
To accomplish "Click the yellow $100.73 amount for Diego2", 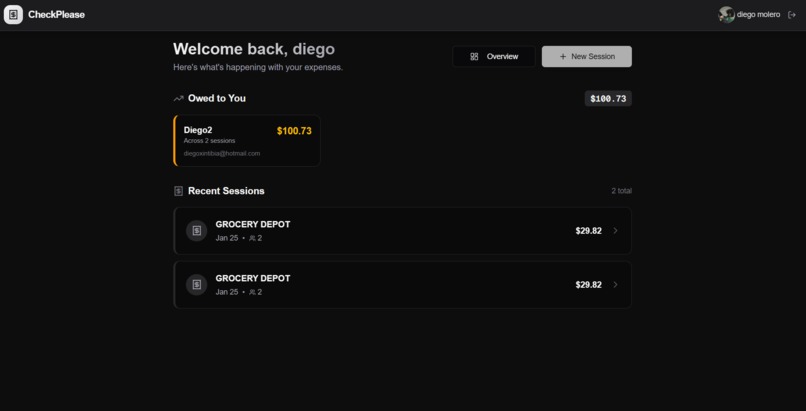I will (x=294, y=131).
